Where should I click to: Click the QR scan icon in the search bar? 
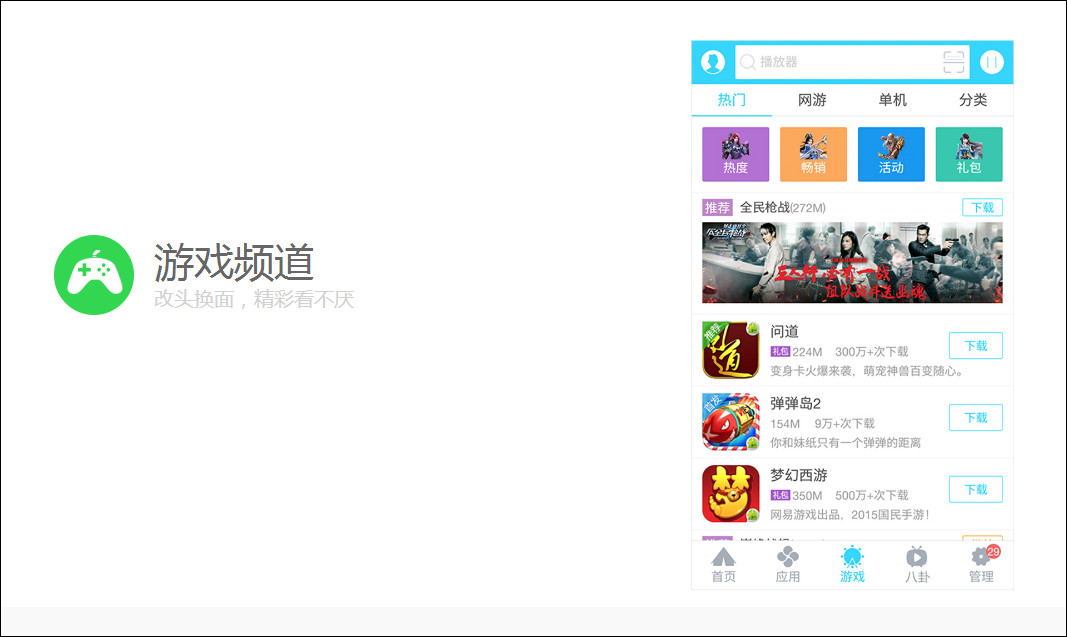pyautogui.click(x=954, y=61)
